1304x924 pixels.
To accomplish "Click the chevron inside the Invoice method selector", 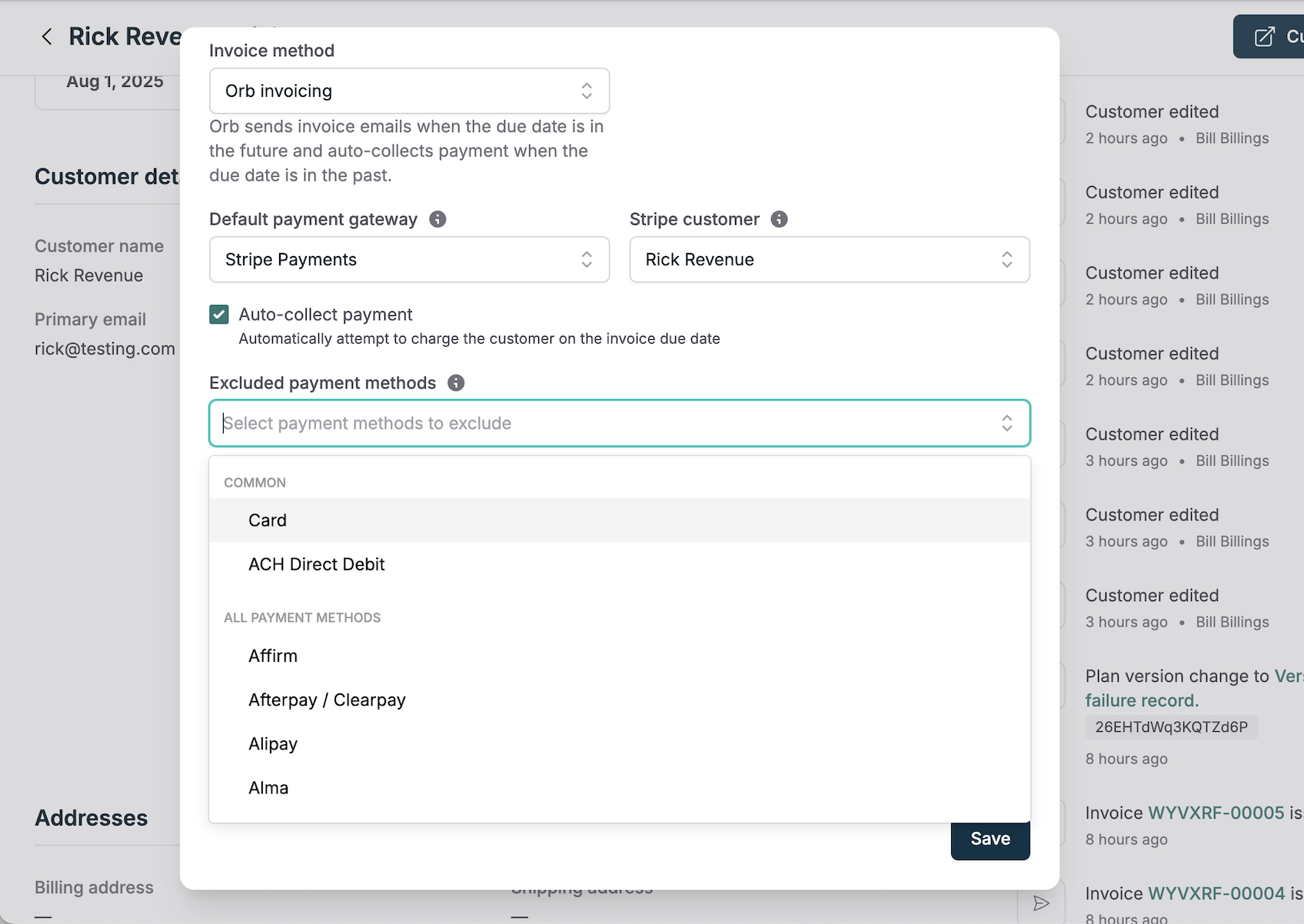I will click(x=586, y=91).
